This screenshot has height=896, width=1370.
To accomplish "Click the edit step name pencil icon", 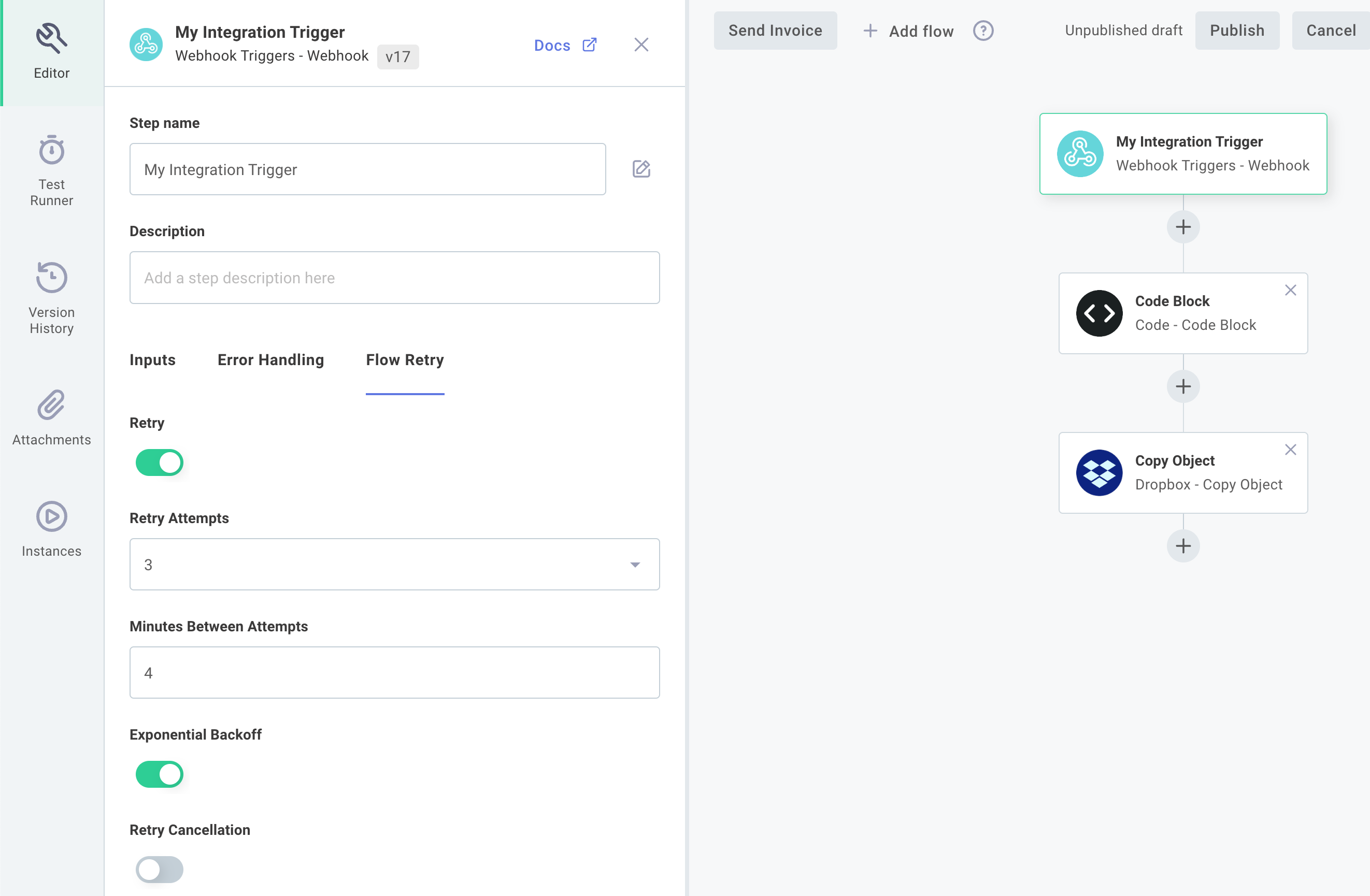I will [x=641, y=169].
